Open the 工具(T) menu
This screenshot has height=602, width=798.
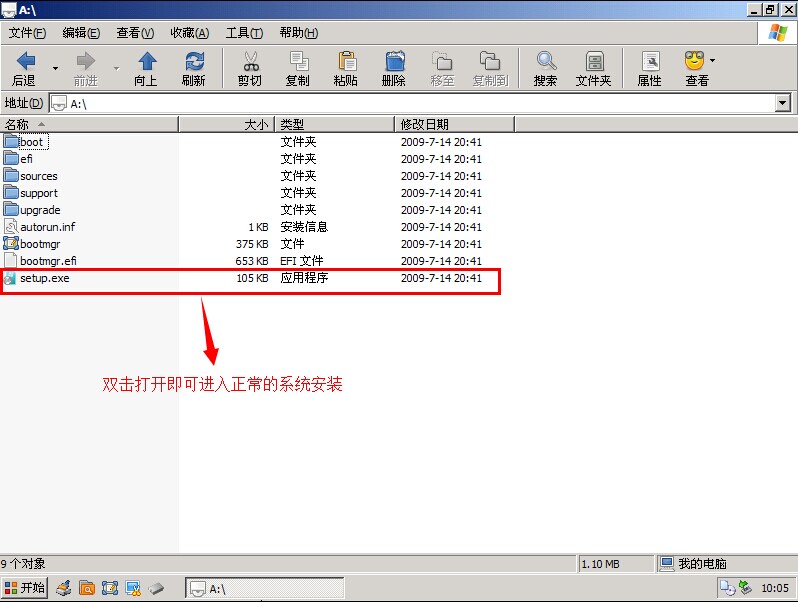[244, 33]
